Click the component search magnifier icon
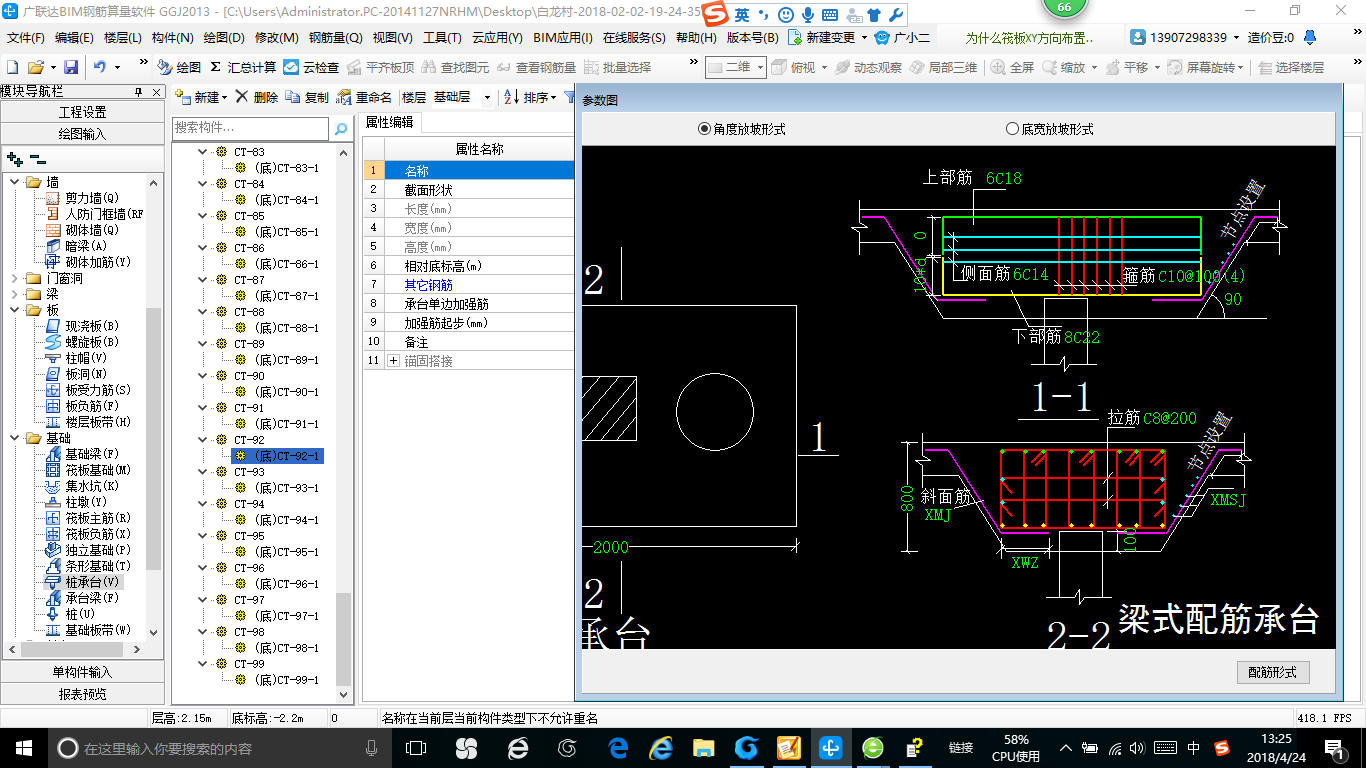 (341, 128)
